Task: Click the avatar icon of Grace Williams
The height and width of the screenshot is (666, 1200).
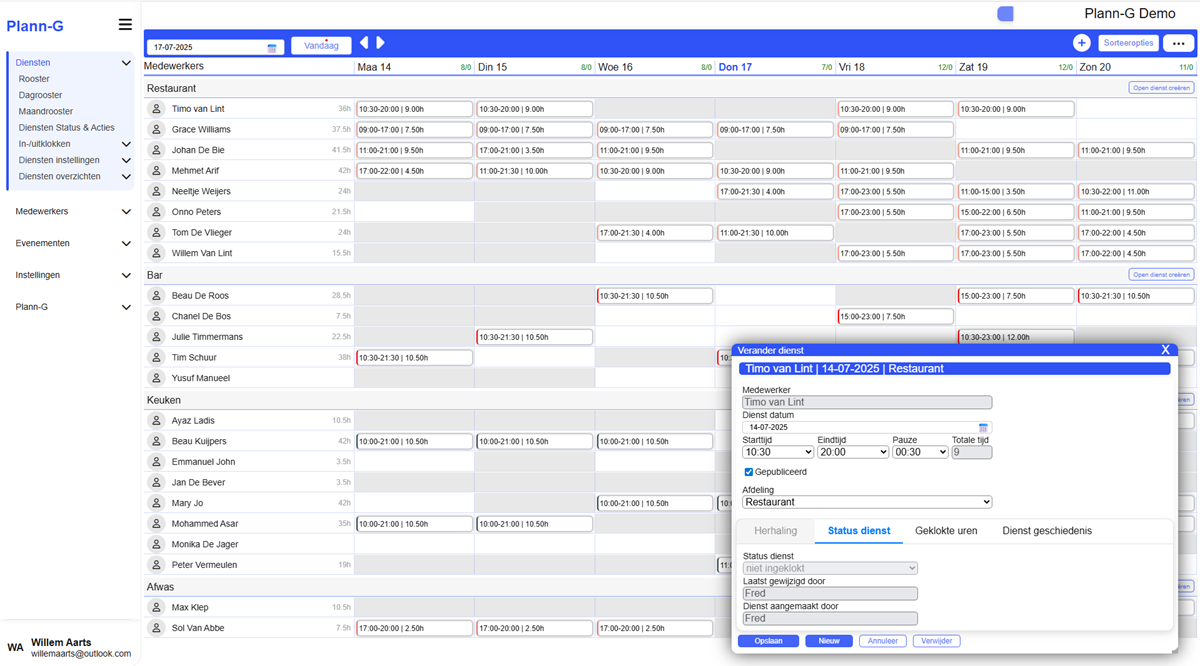Action: [156, 129]
